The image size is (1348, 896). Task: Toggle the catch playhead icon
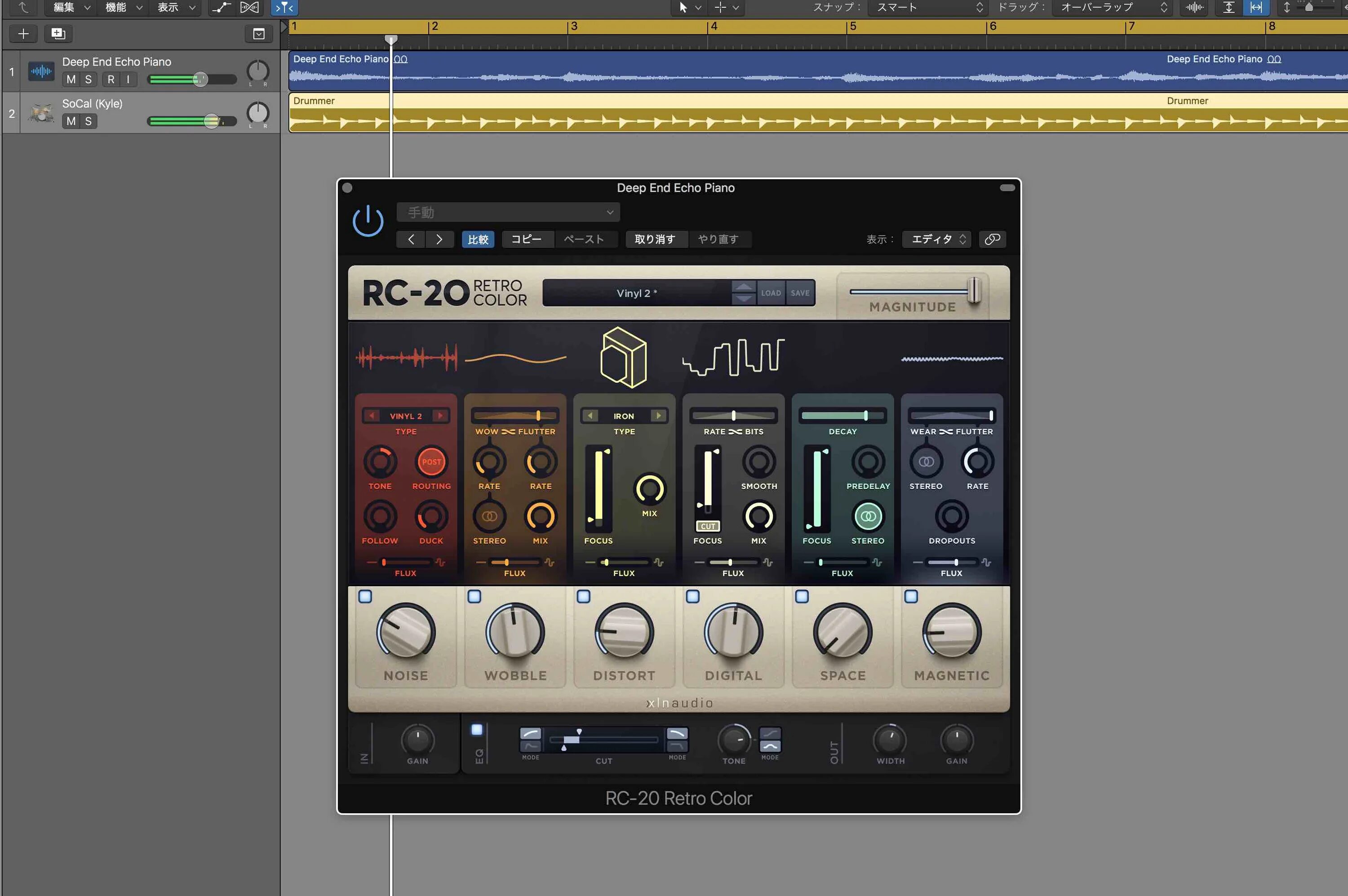coord(284,8)
